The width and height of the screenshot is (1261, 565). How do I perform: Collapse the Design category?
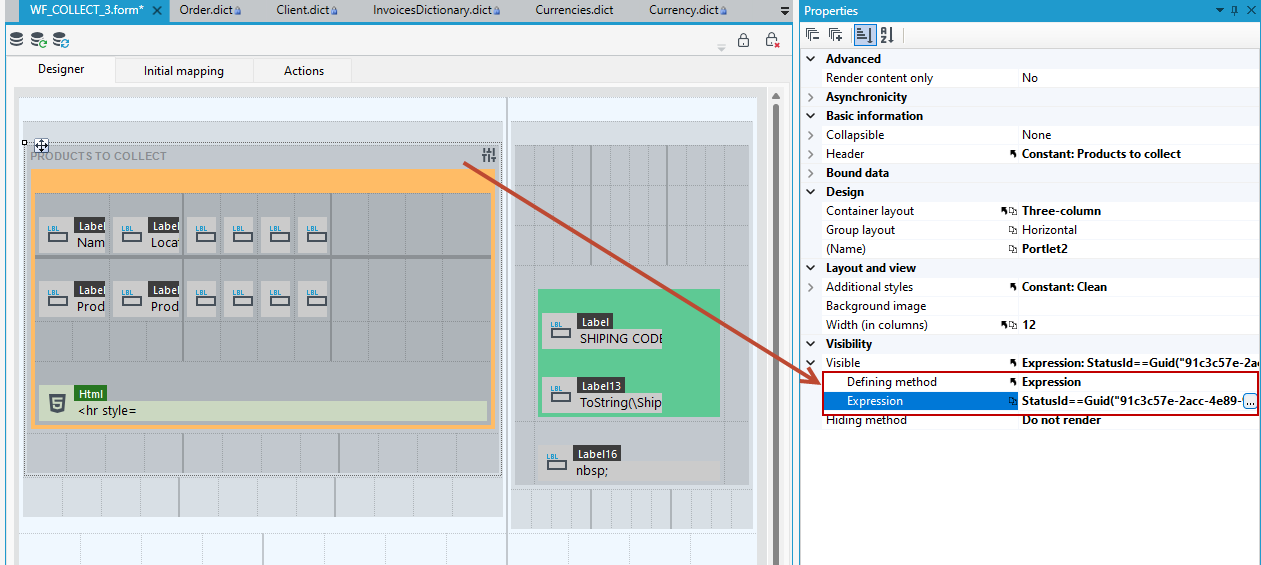point(811,192)
